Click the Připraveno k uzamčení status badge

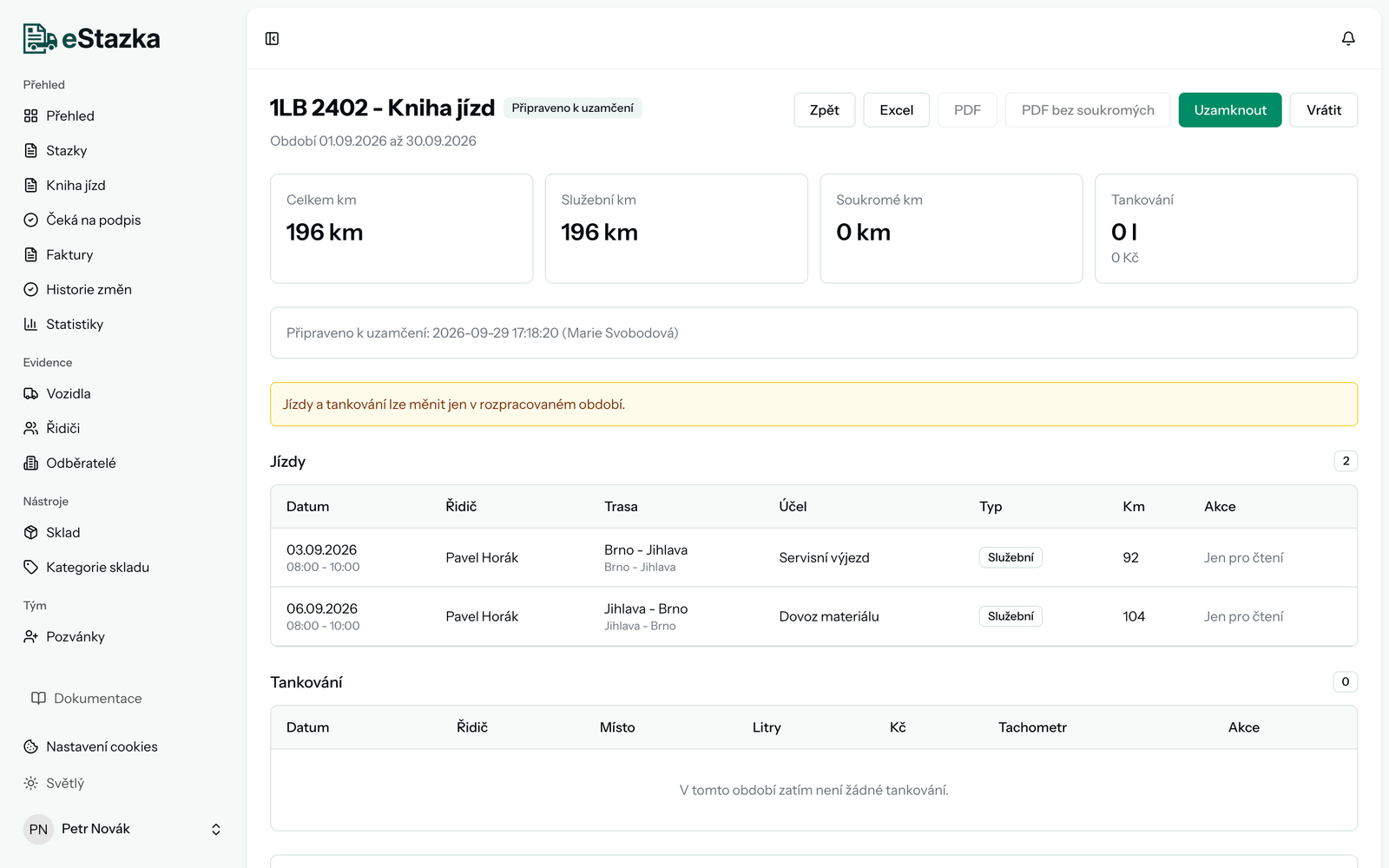tap(573, 108)
